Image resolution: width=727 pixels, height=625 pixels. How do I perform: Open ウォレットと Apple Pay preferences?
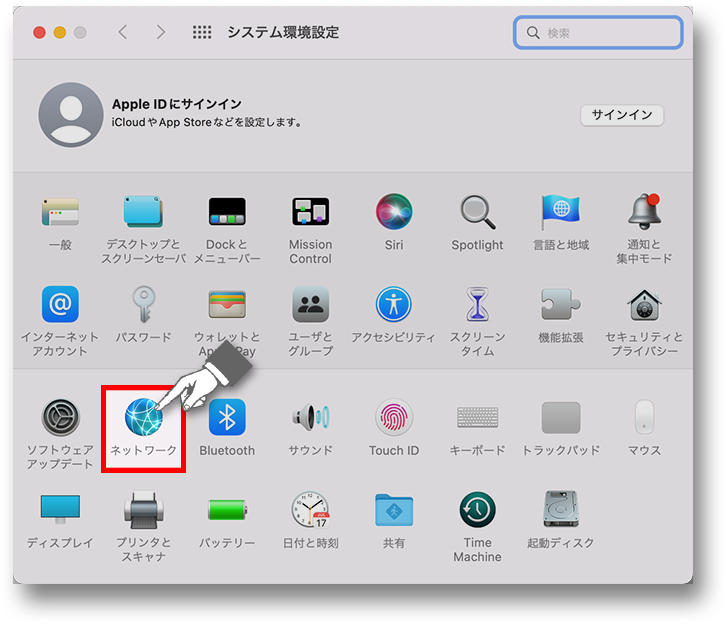[227, 304]
